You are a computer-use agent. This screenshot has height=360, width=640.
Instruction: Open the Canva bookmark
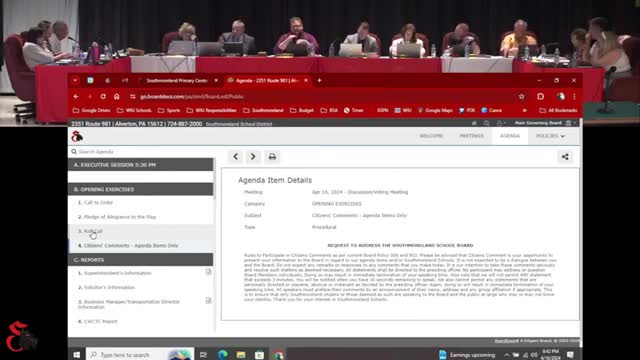491,110
